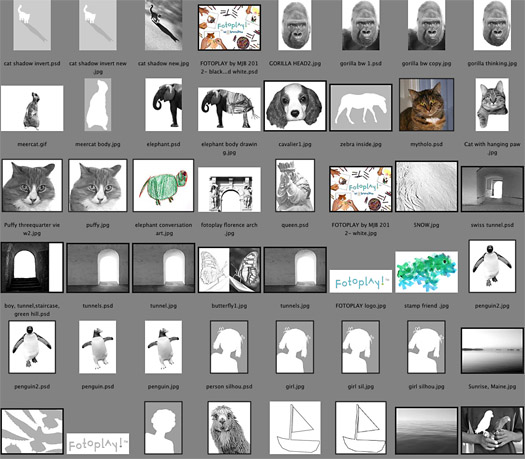The image size is (525, 459).
Task: Select person silhou.psd file
Action: pyautogui.click(x=229, y=347)
